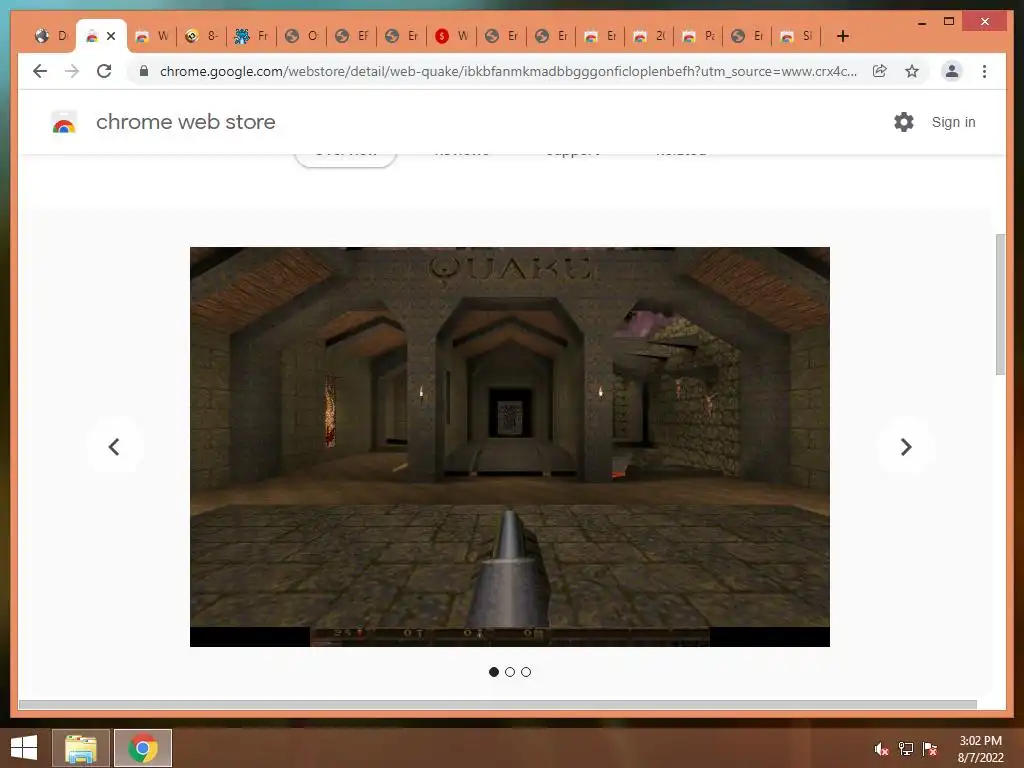1024x768 pixels.
Task: Switch to the tab labeled Fr
Action: click(x=251, y=36)
